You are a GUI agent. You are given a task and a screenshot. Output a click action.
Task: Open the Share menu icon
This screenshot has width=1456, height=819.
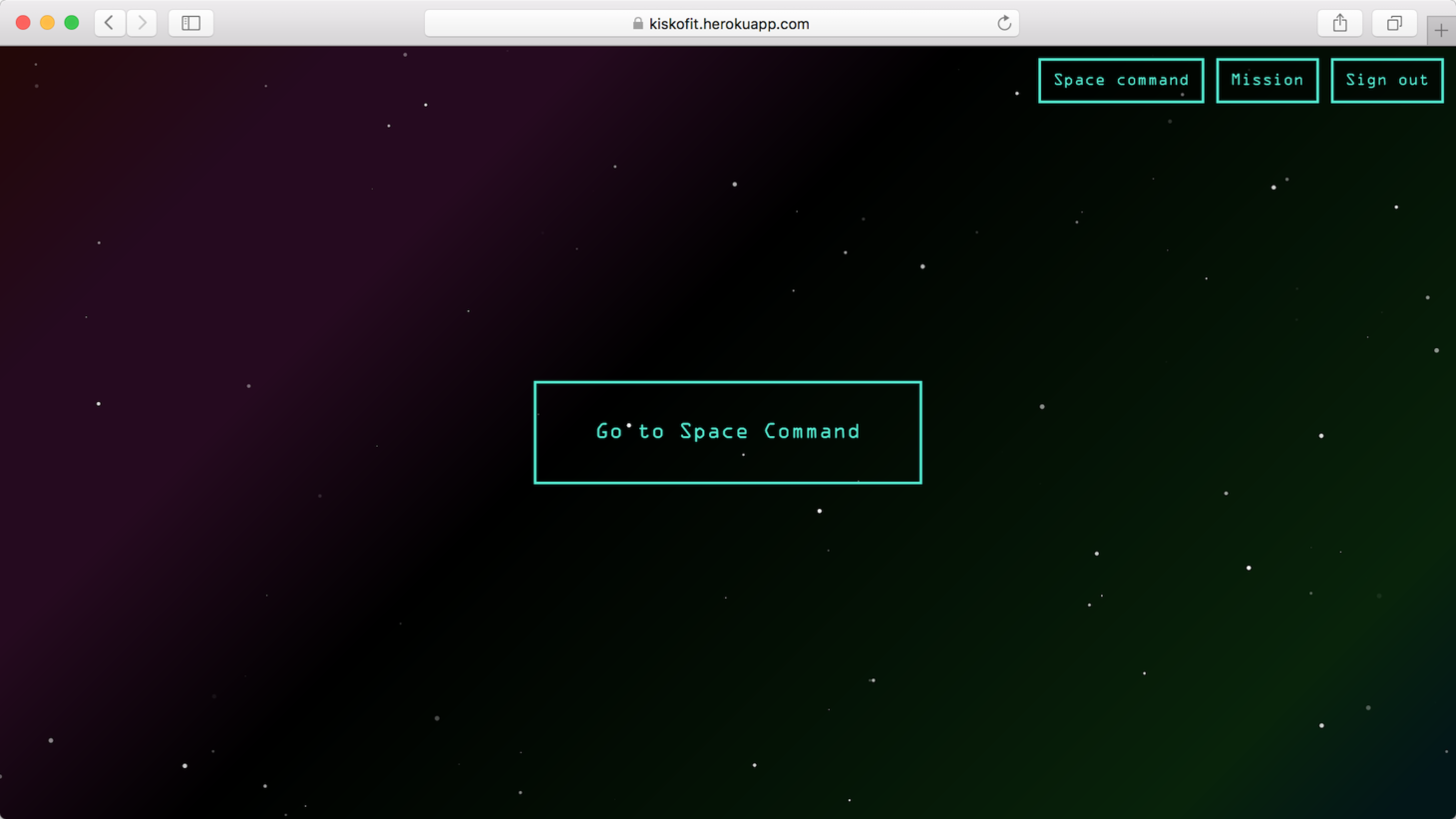coord(1340,23)
